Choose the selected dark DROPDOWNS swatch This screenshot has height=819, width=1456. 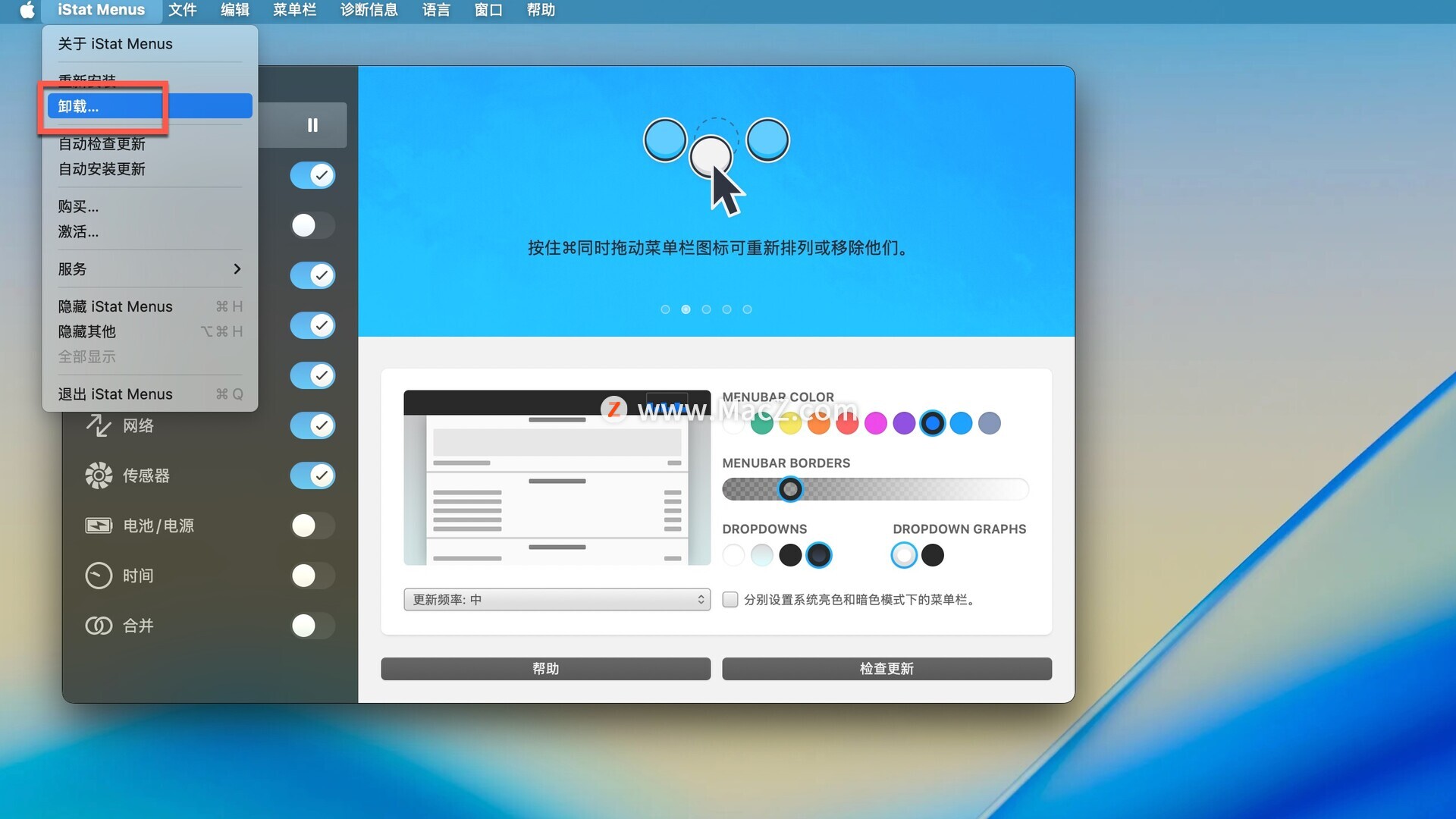tap(818, 555)
